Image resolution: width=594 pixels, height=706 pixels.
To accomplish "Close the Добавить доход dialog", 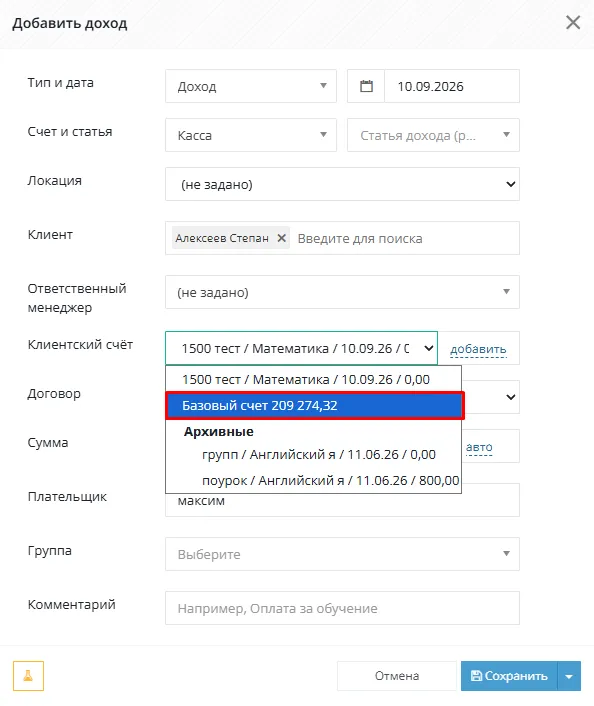I will (573, 23).
